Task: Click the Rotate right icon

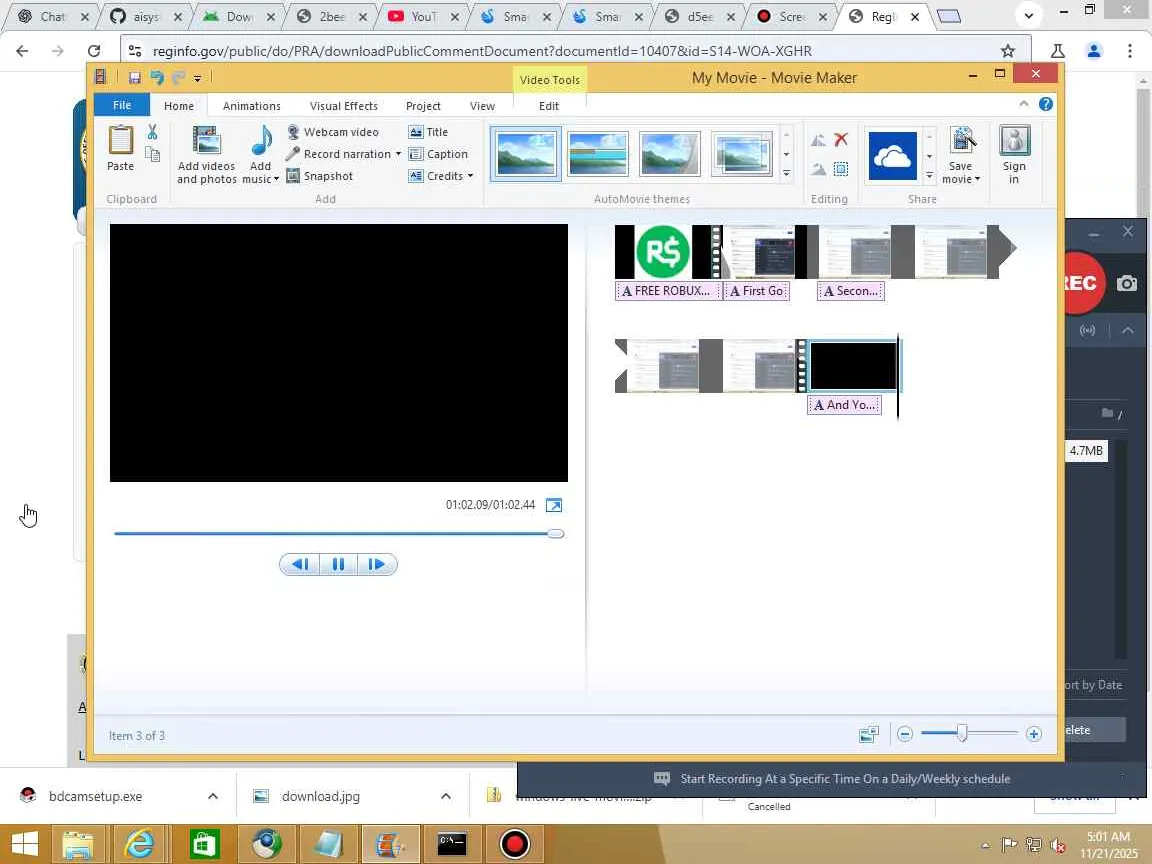Action: coord(818,169)
